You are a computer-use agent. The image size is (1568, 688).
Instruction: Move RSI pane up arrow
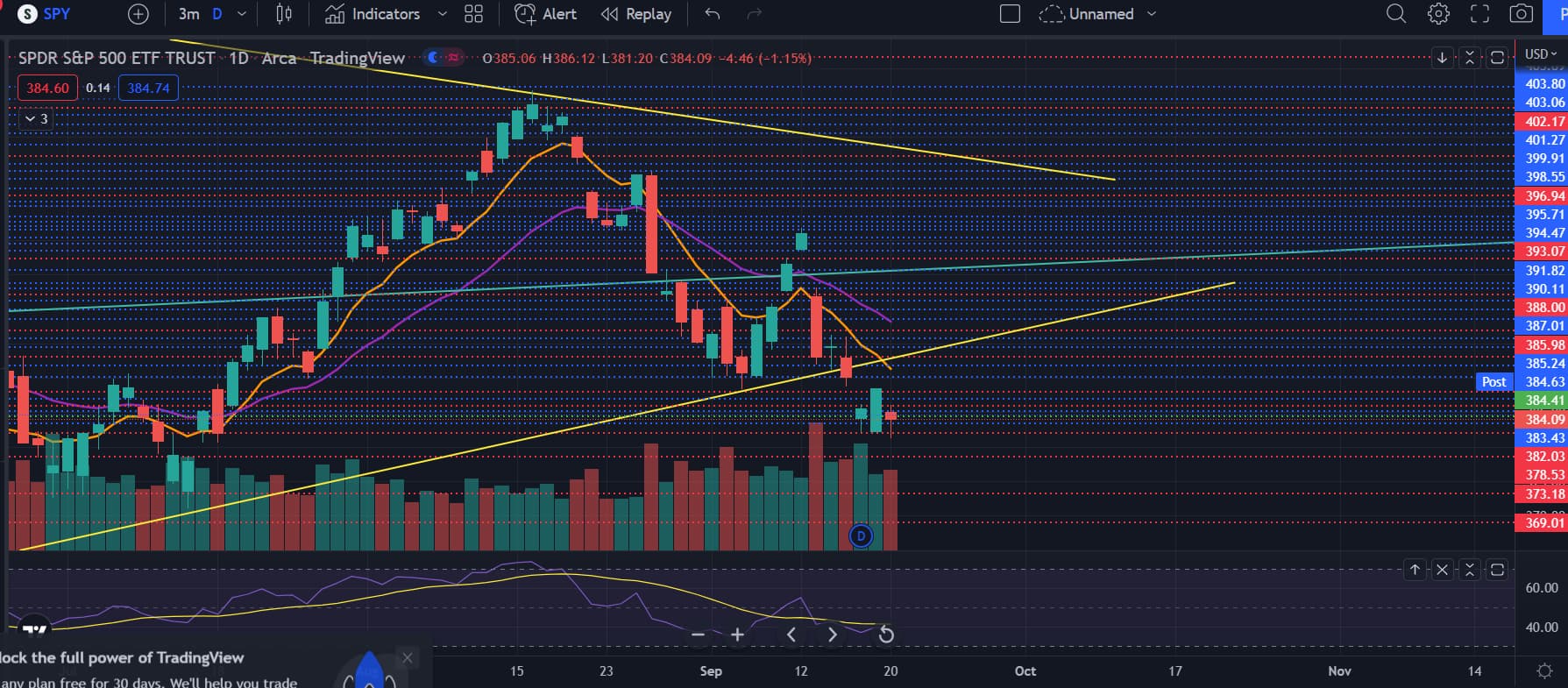coord(1414,570)
